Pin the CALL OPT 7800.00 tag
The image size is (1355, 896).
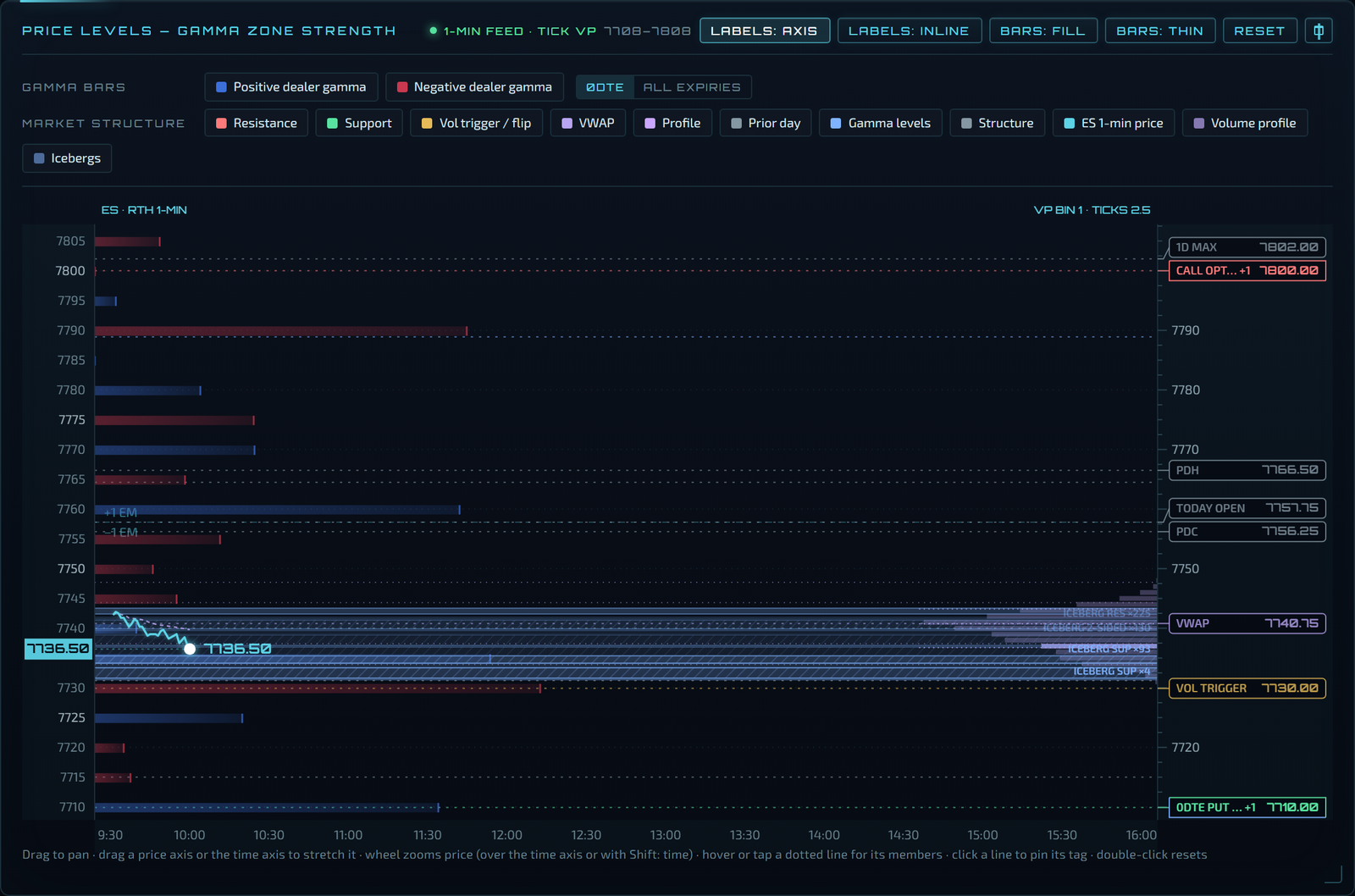(1247, 271)
